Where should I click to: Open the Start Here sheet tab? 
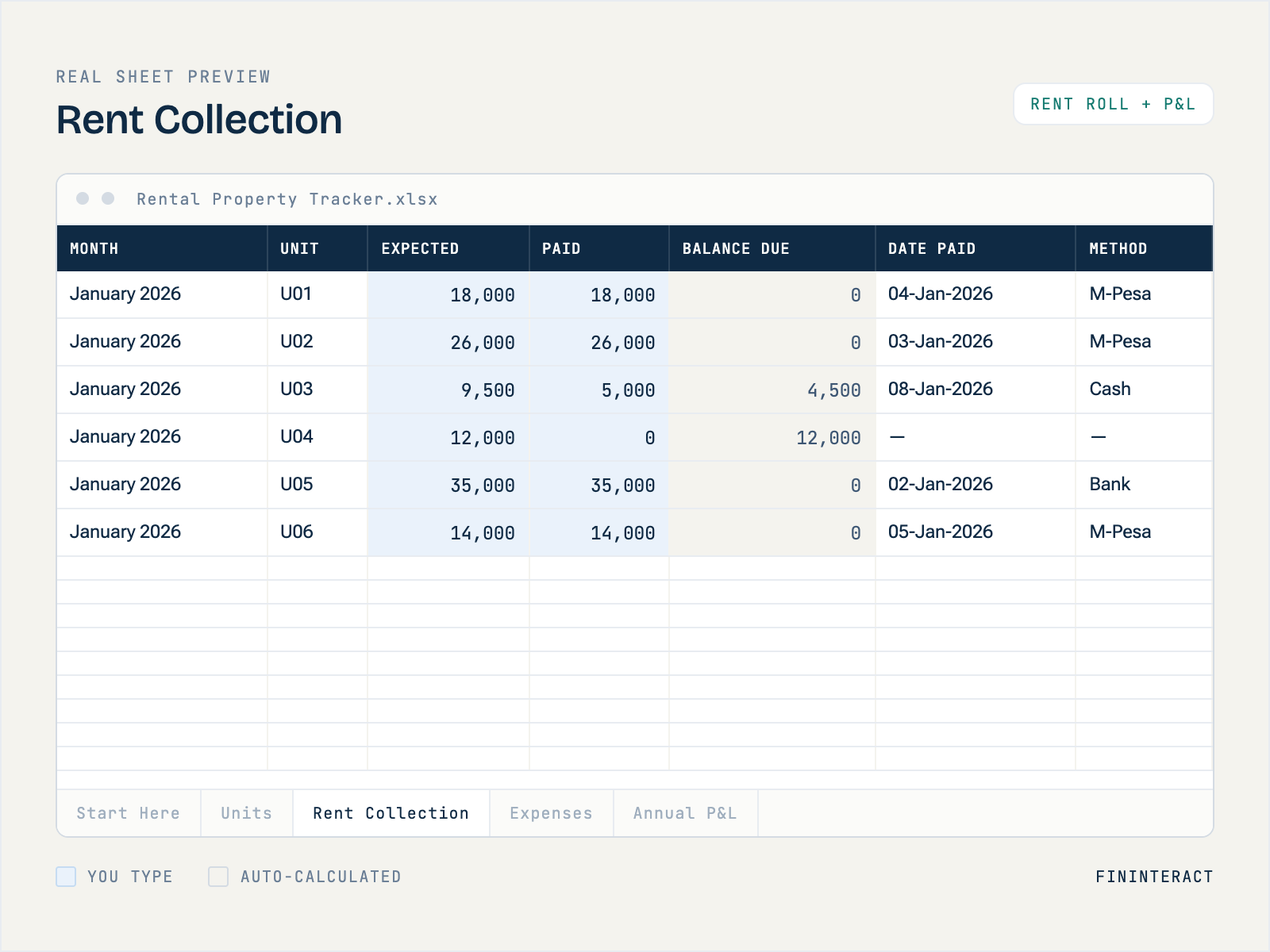[129, 813]
